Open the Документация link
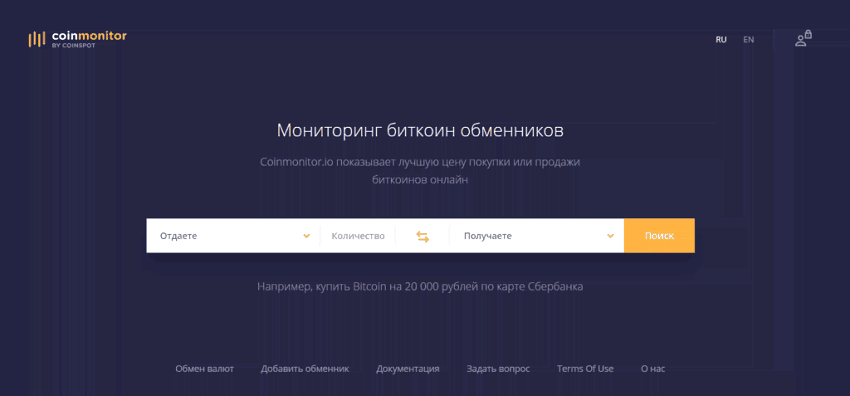This screenshot has width=850, height=396. coord(408,369)
